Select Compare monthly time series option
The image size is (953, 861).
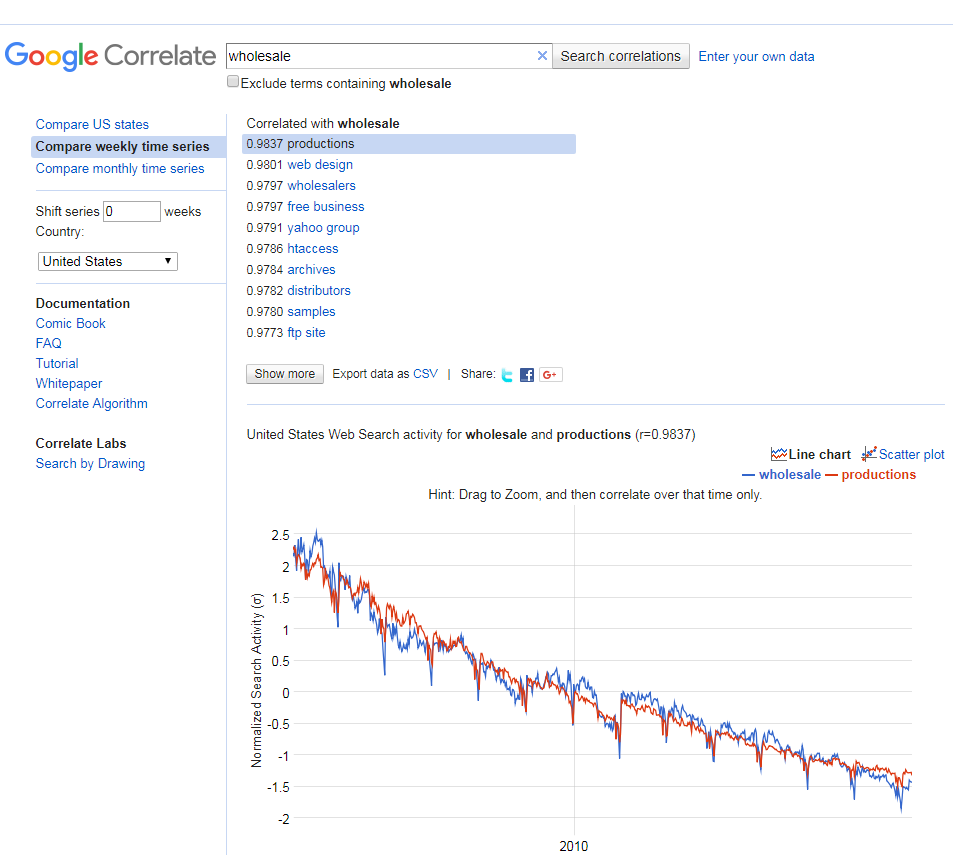click(120, 168)
